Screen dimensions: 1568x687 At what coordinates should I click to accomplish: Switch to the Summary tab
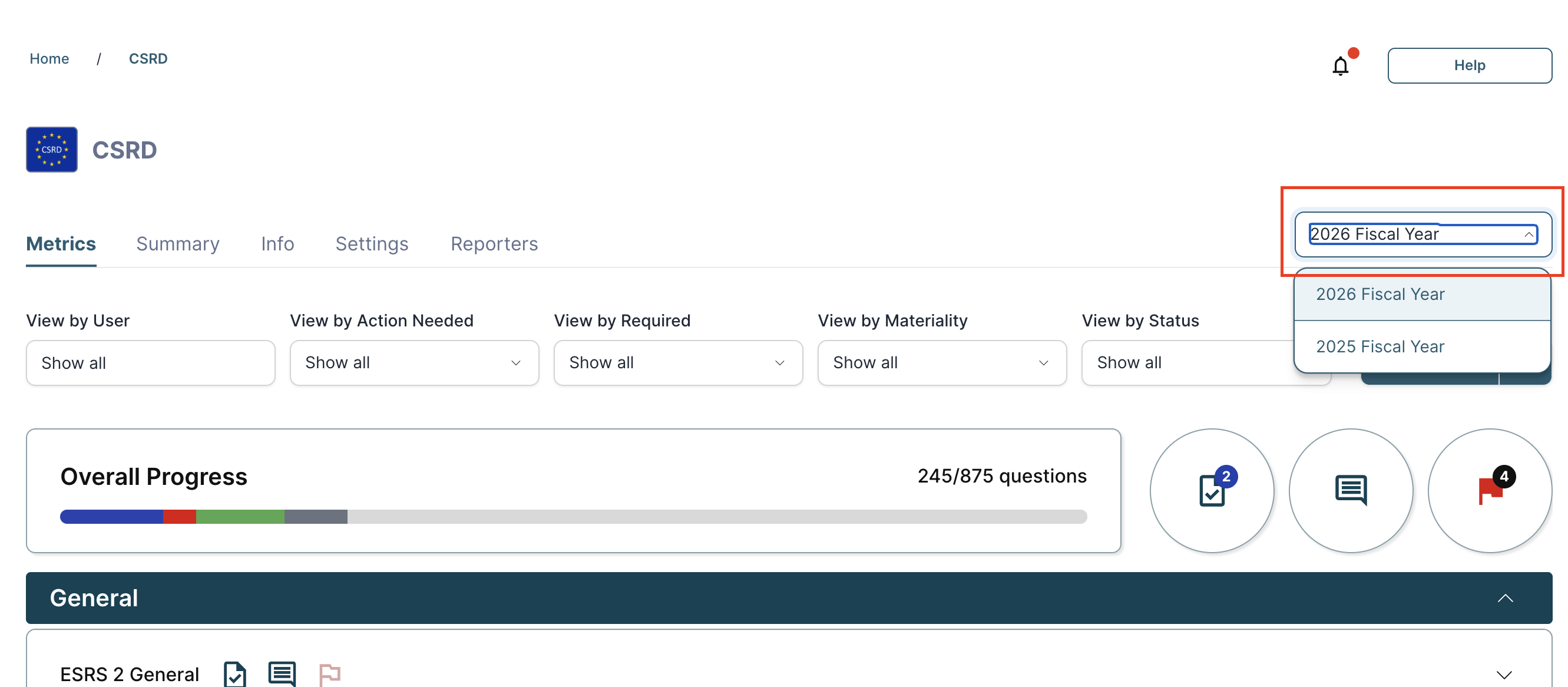[178, 243]
